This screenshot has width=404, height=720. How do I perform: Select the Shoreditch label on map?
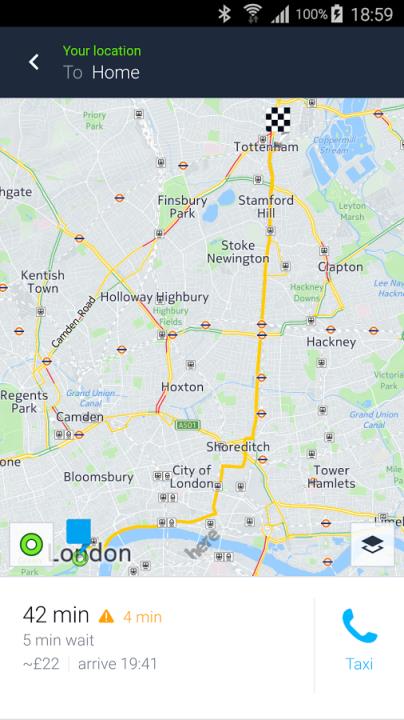coord(238,446)
